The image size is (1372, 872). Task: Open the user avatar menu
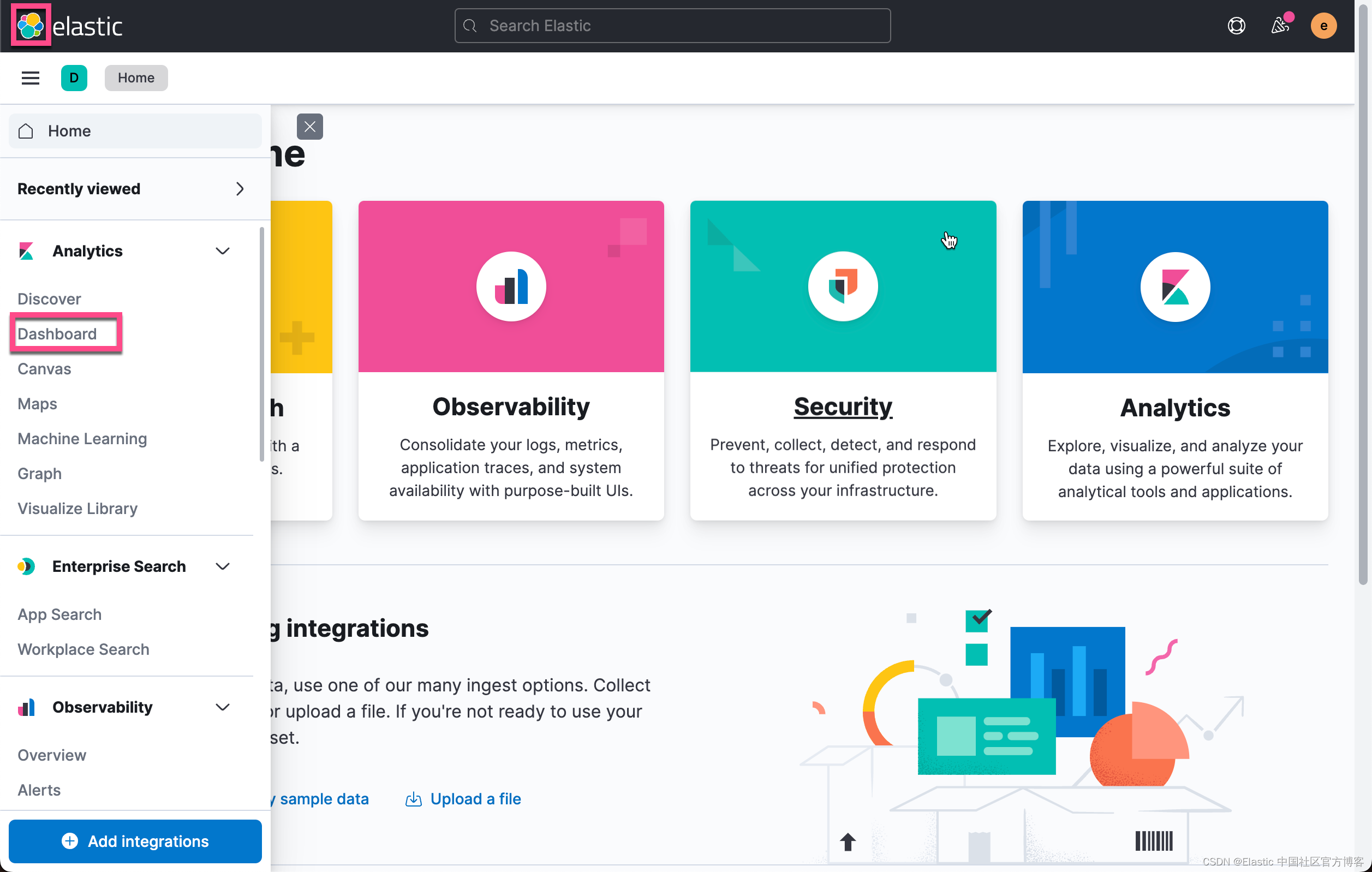click(1323, 26)
